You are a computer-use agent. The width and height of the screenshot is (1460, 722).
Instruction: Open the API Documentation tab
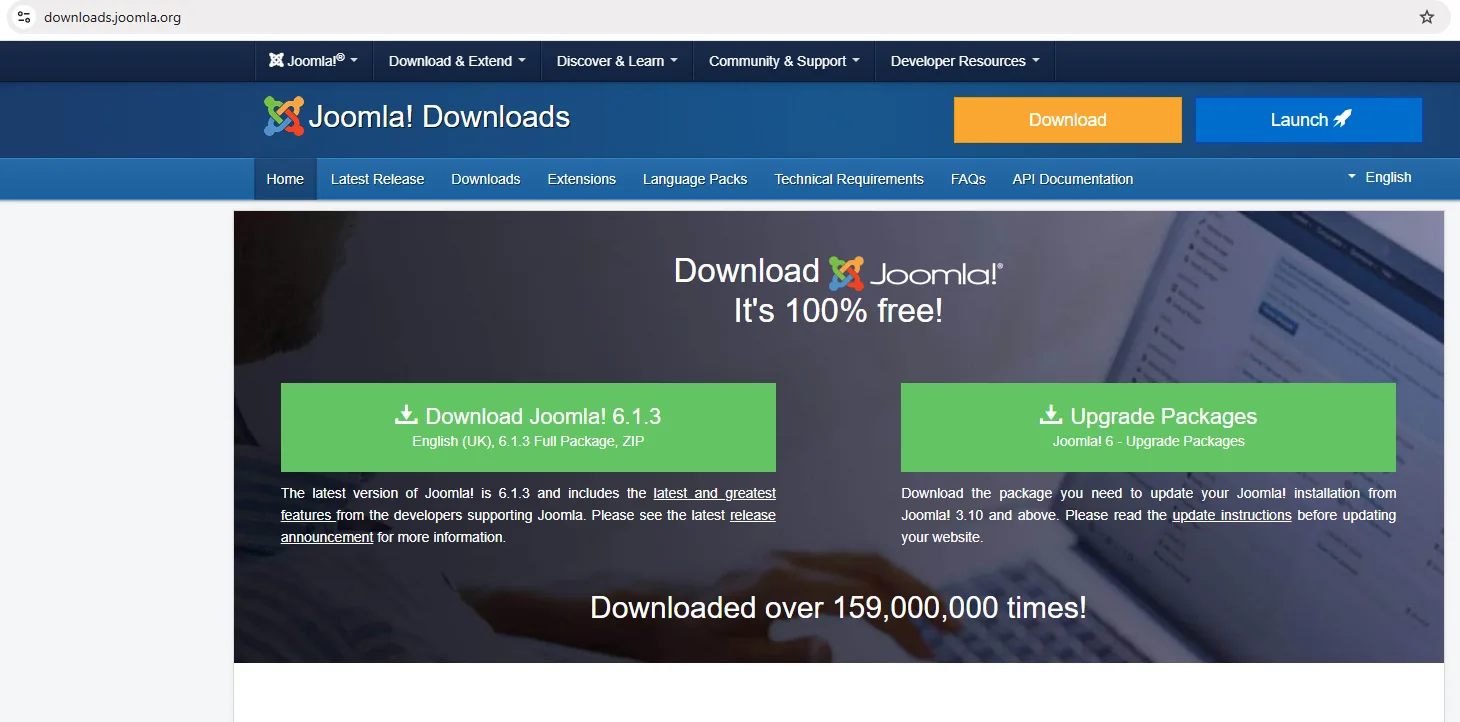[1073, 179]
